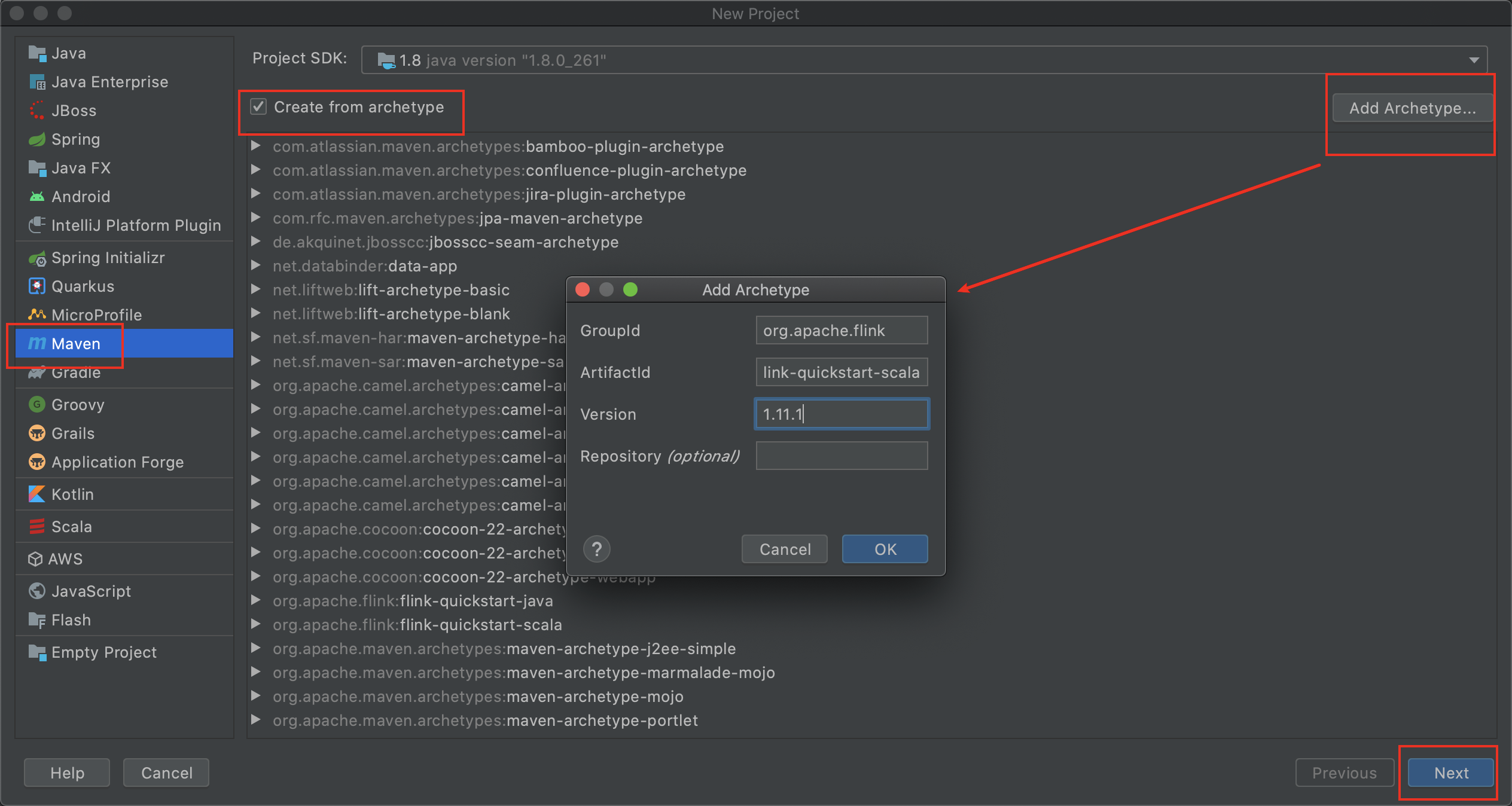
Task: Click the Add Archetype... button
Action: click(x=1413, y=108)
